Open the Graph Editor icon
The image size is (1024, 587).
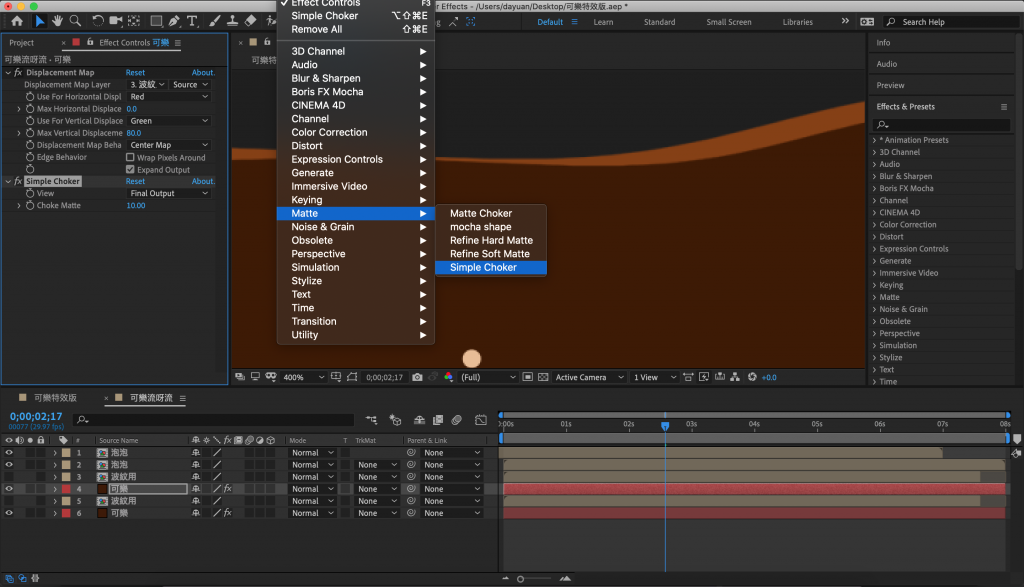click(481, 420)
